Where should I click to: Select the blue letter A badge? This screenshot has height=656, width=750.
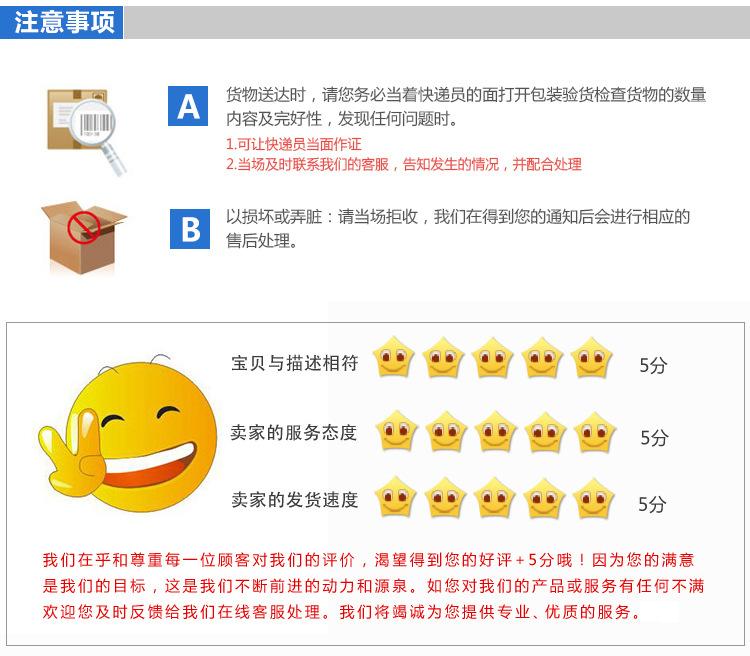[188, 106]
